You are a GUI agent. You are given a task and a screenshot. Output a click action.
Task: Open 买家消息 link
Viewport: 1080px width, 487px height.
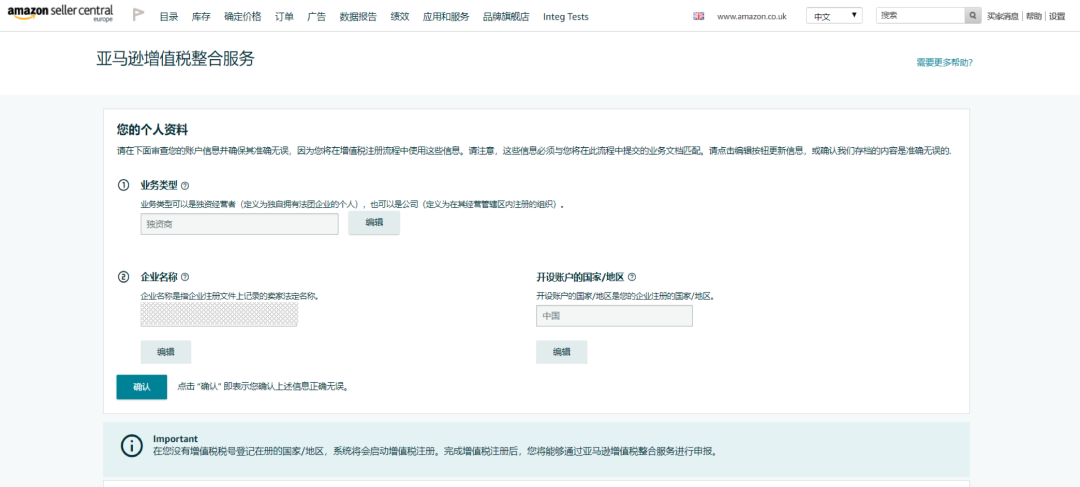[x=1003, y=17]
